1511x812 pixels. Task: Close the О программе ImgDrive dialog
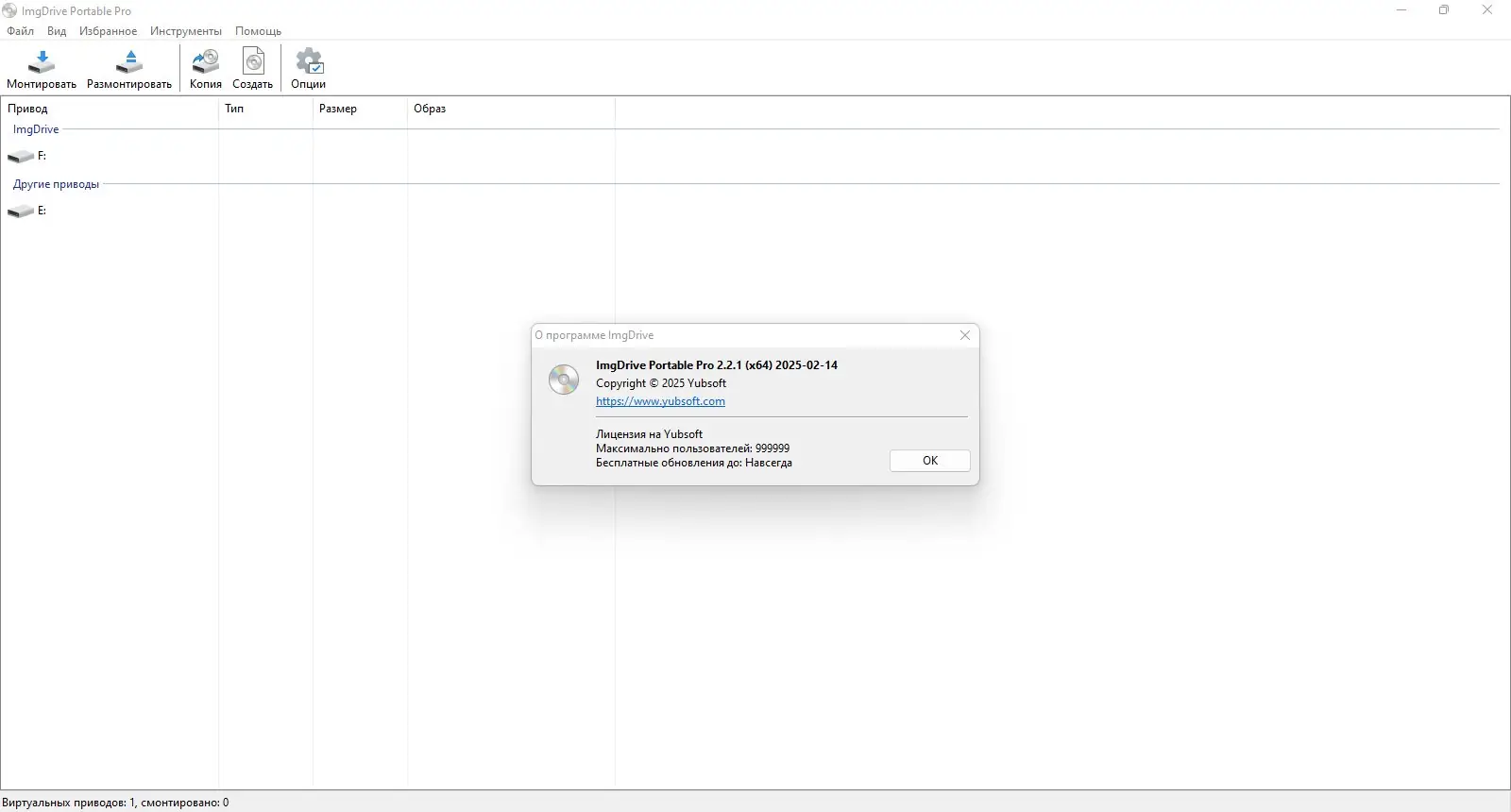click(x=965, y=335)
